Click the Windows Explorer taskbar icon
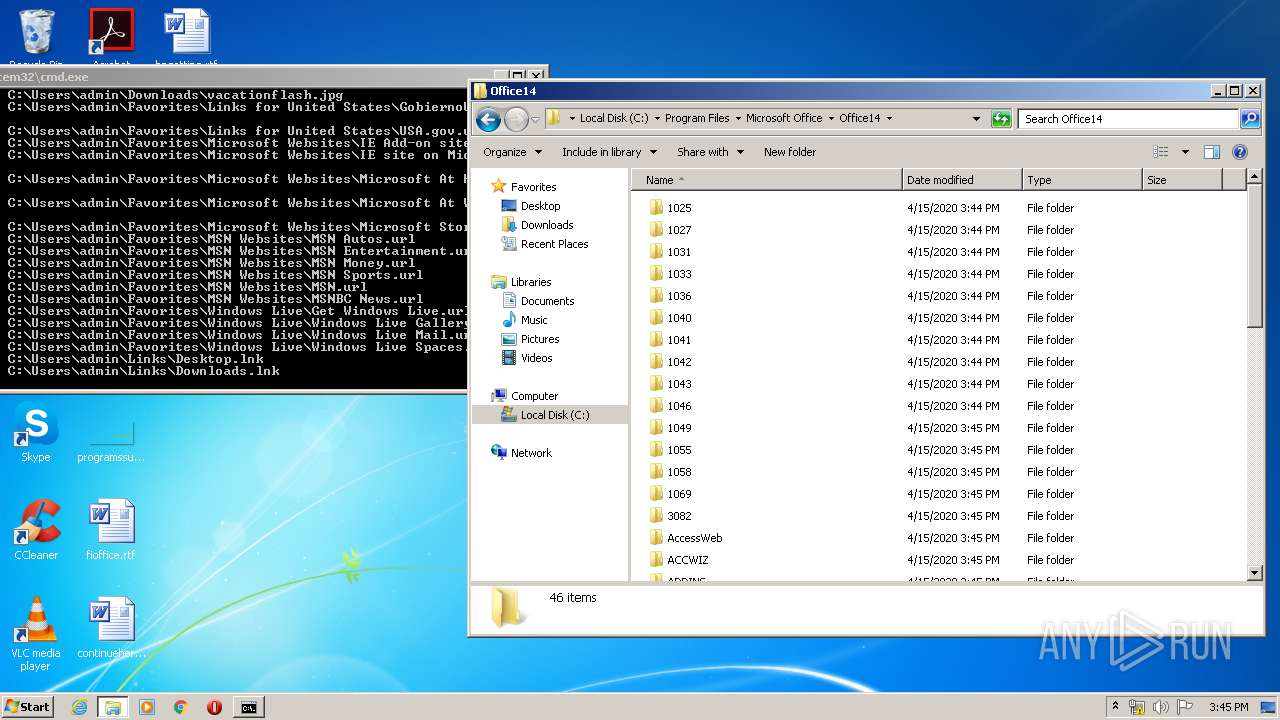 (x=112, y=707)
